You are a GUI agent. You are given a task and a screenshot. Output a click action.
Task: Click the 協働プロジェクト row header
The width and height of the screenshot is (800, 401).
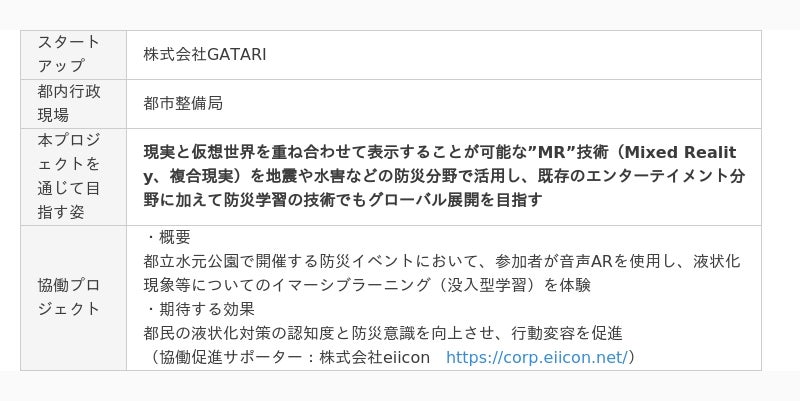tap(69, 296)
